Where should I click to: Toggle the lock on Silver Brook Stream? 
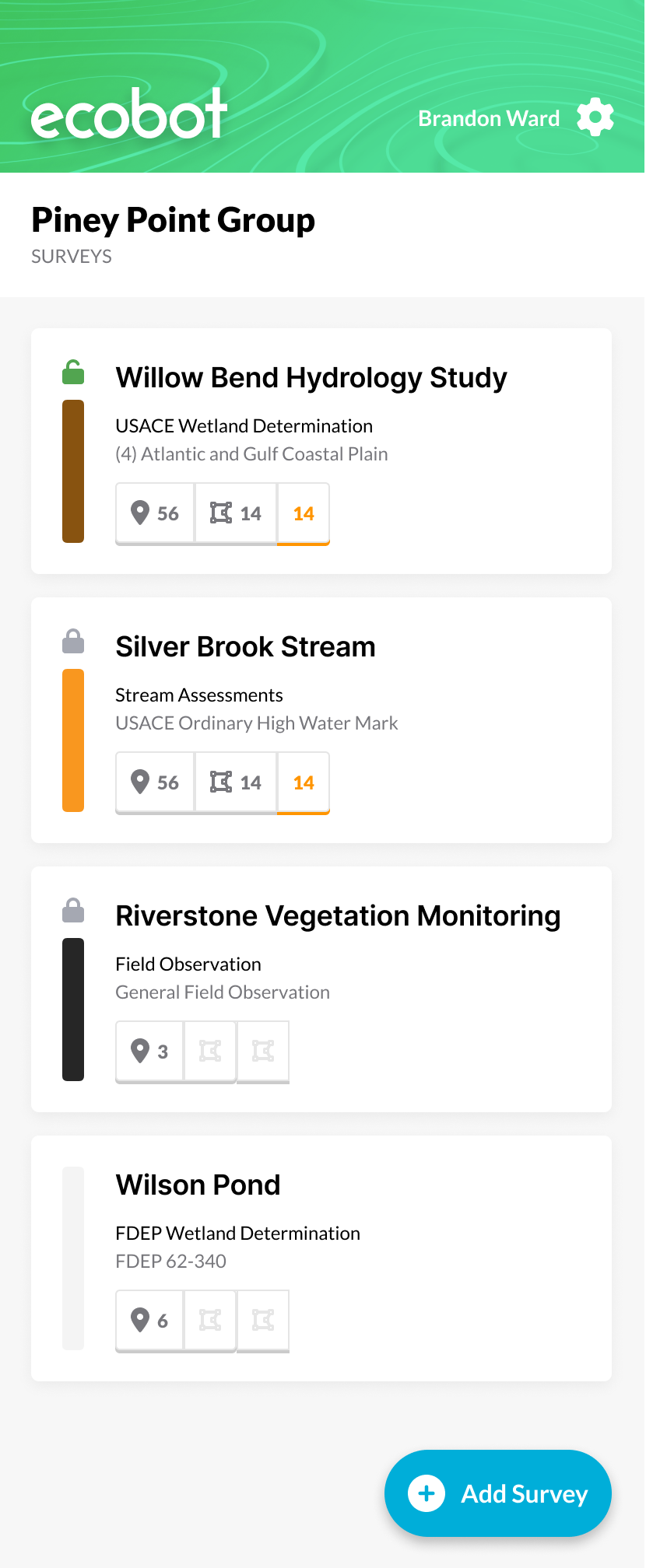73,642
